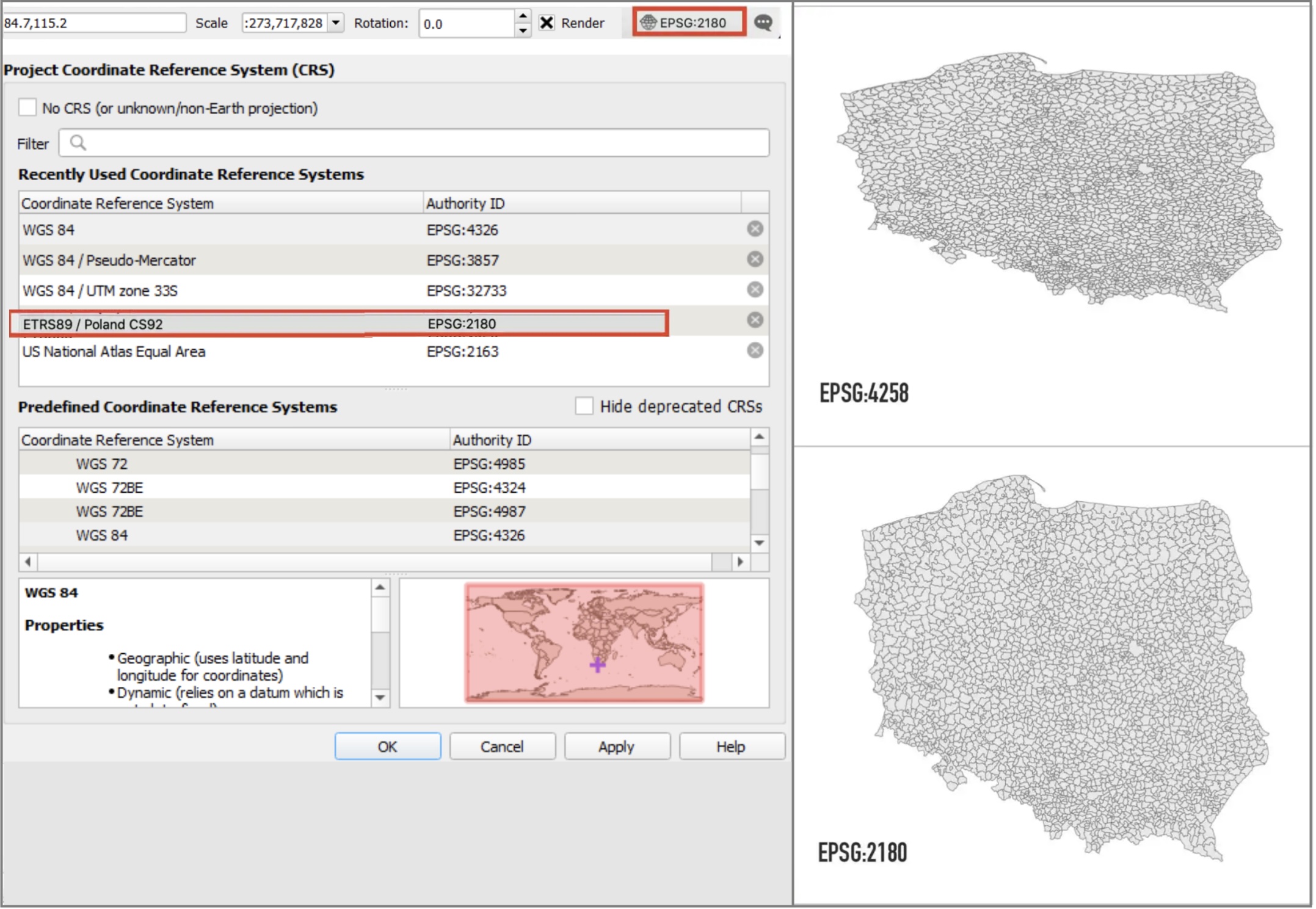Click the magnifier icon in the Filter box

point(78,142)
